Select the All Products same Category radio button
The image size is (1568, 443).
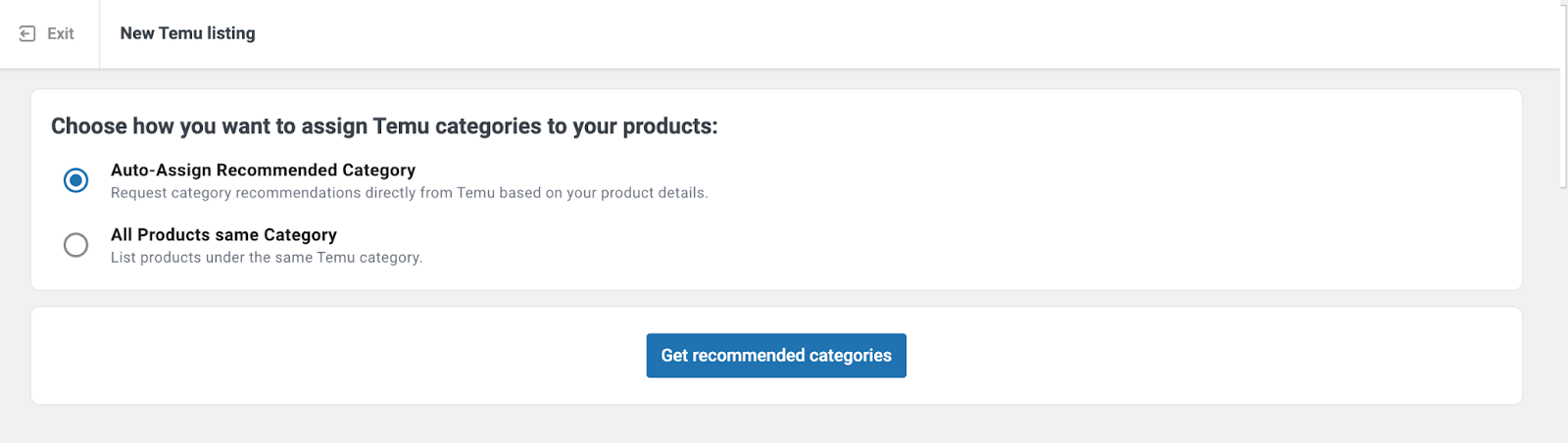(75, 245)
